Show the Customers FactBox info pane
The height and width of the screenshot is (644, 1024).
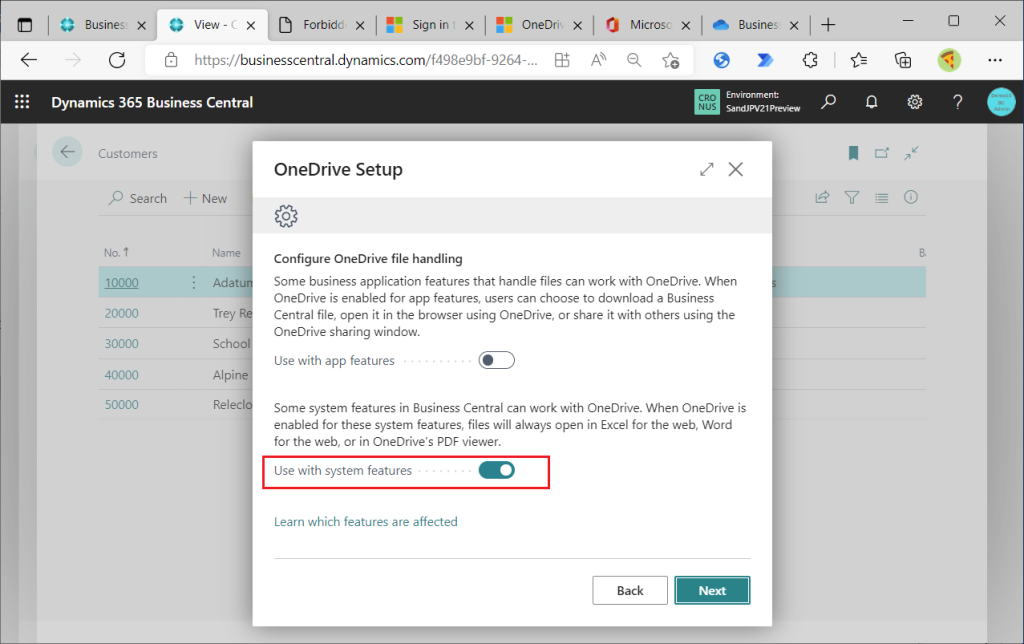point(911,197)
